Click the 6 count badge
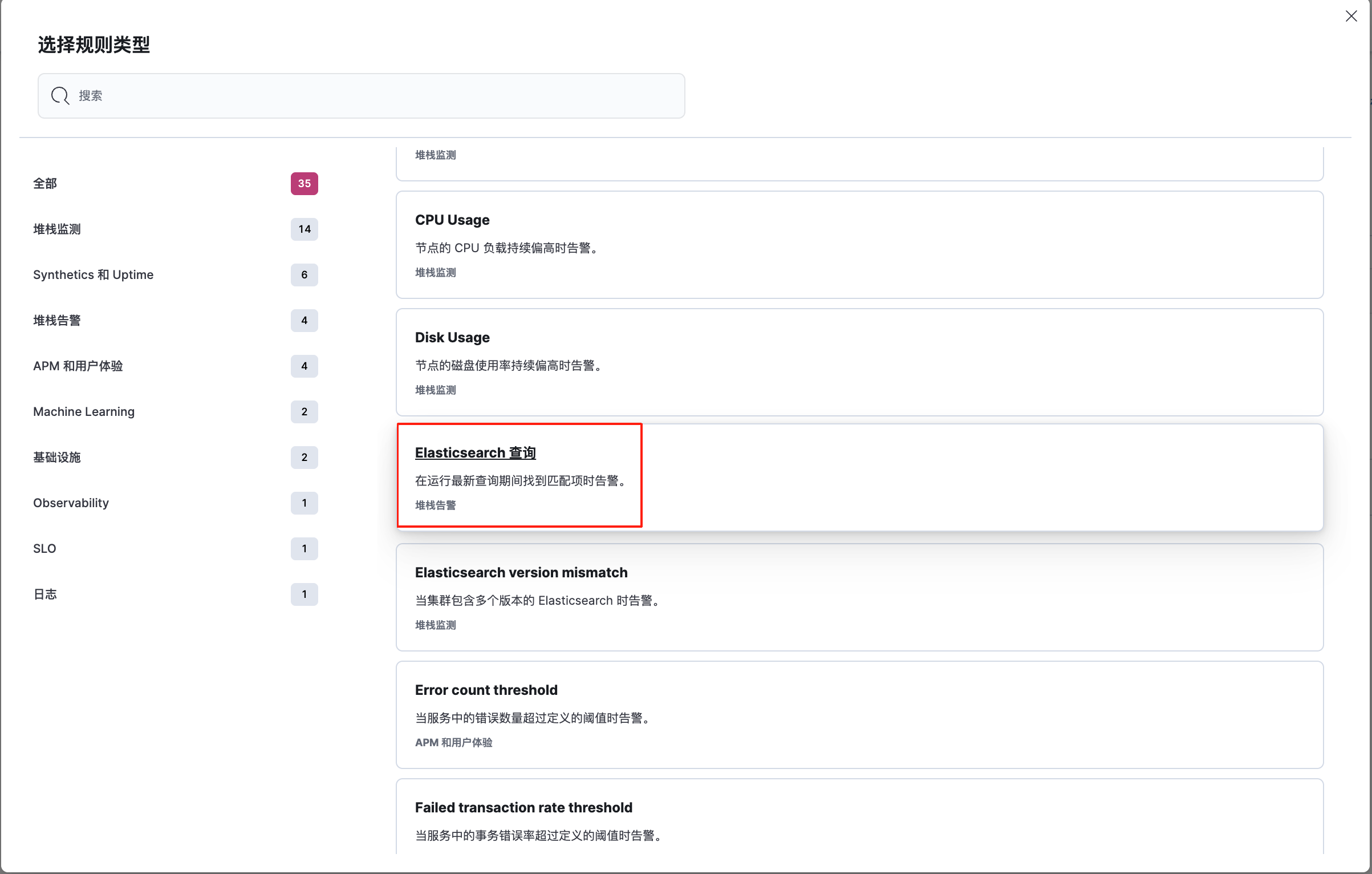Image resolution: width=1372 pixels, height=874 pixels. (x=305, y=274)
